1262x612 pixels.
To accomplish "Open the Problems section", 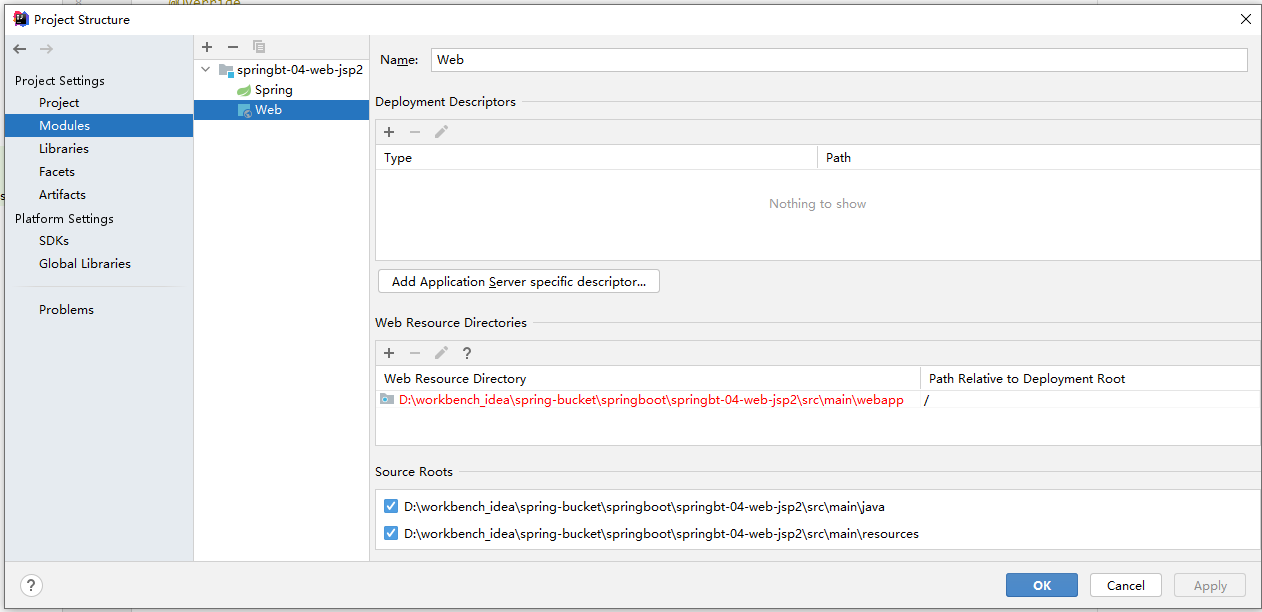I will click(x=66, y=310).
